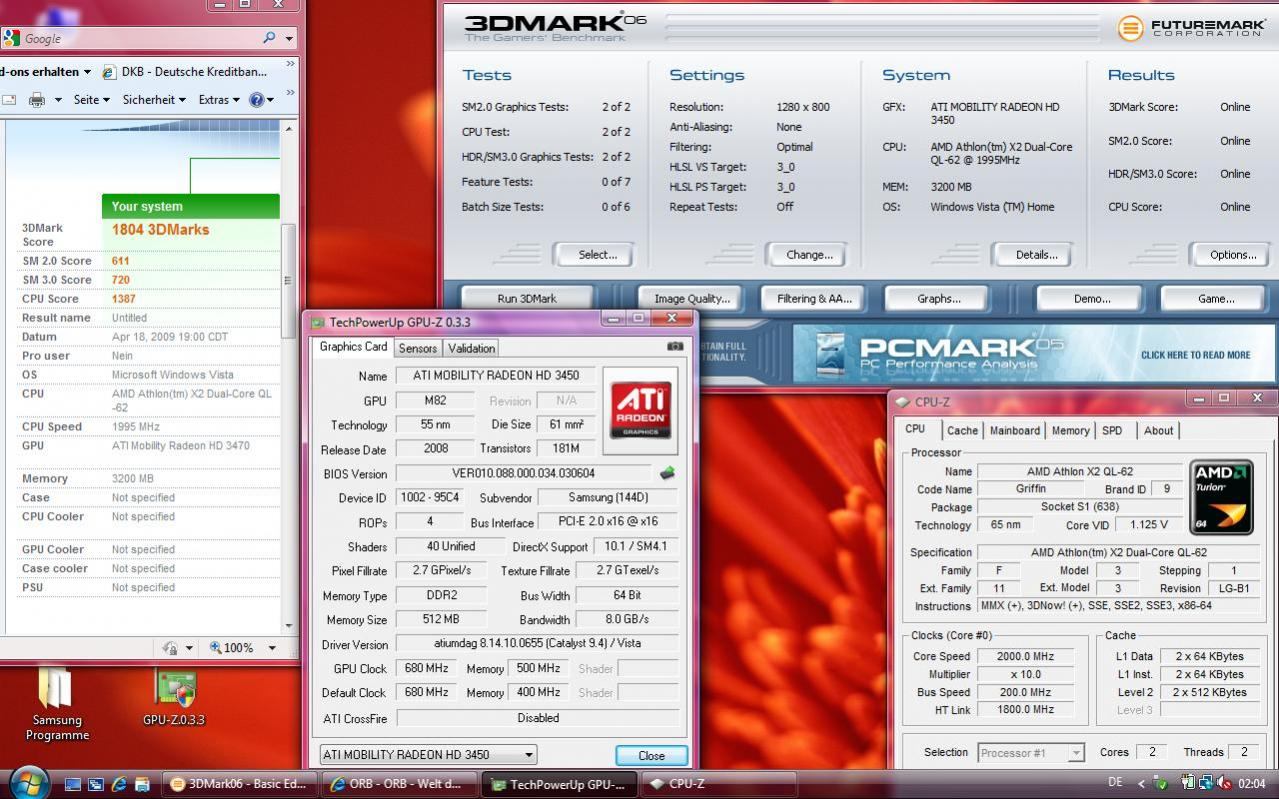
Task: Click the print icon in browser toolbar
Action: point(37,99)
